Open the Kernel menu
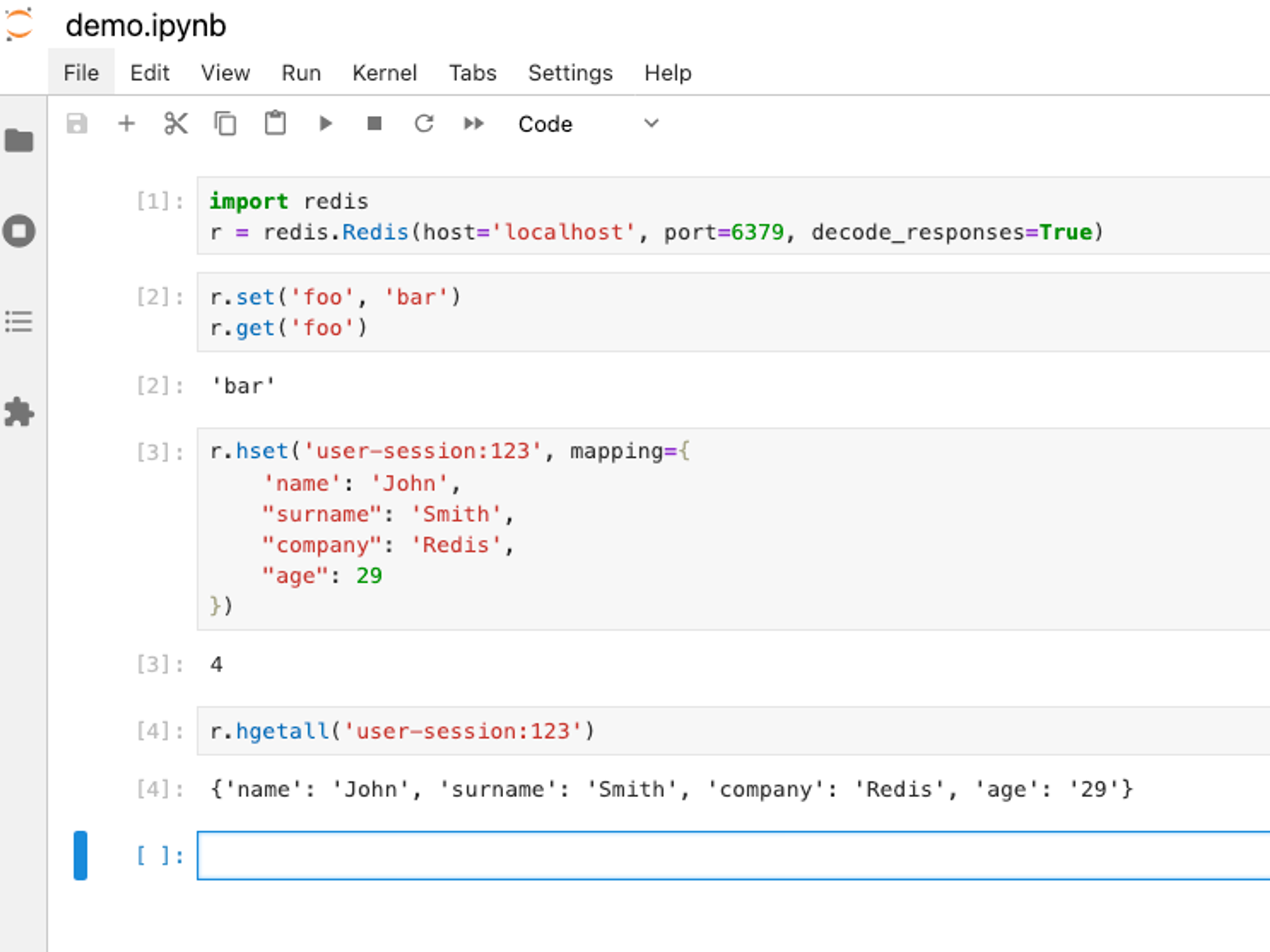 click(384, 73)
